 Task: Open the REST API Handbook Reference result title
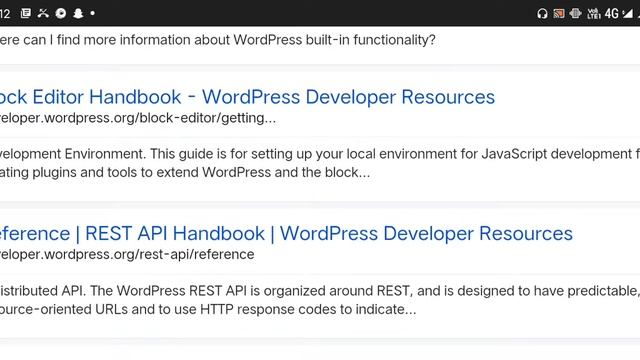pos(286,233)
